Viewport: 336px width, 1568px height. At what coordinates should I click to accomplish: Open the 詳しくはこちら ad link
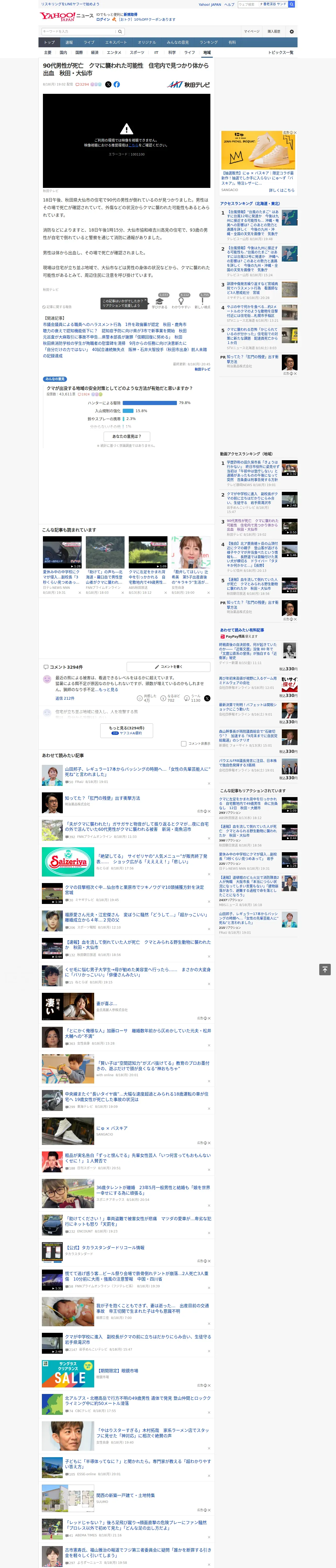tap(282, 191)
